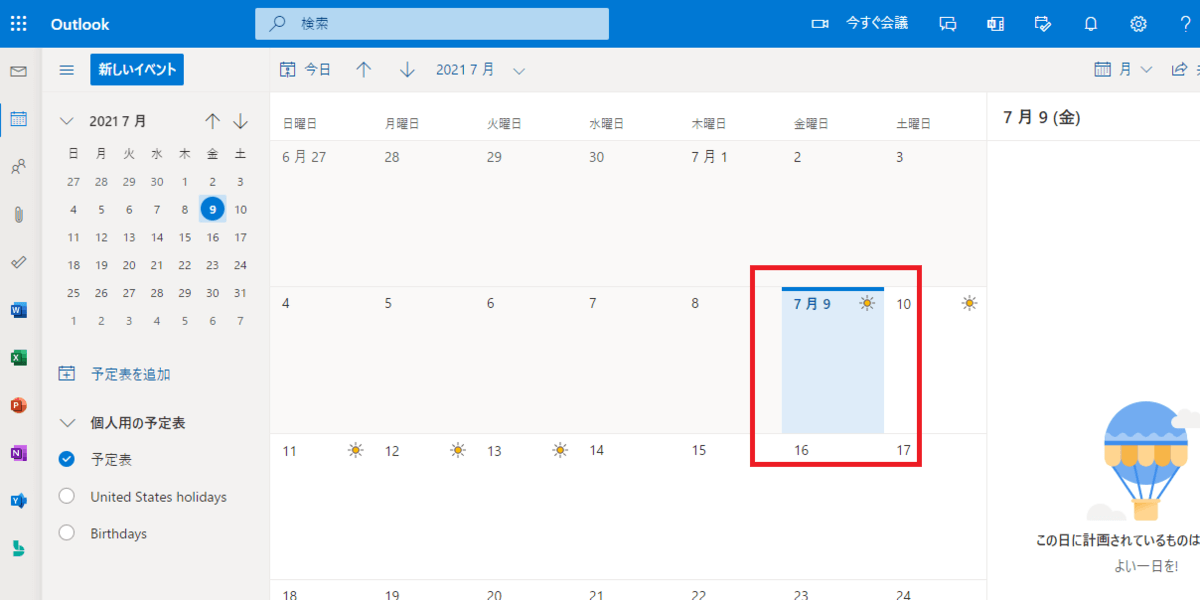Open Files paperclip icon in sidebar

pos(18,214)
